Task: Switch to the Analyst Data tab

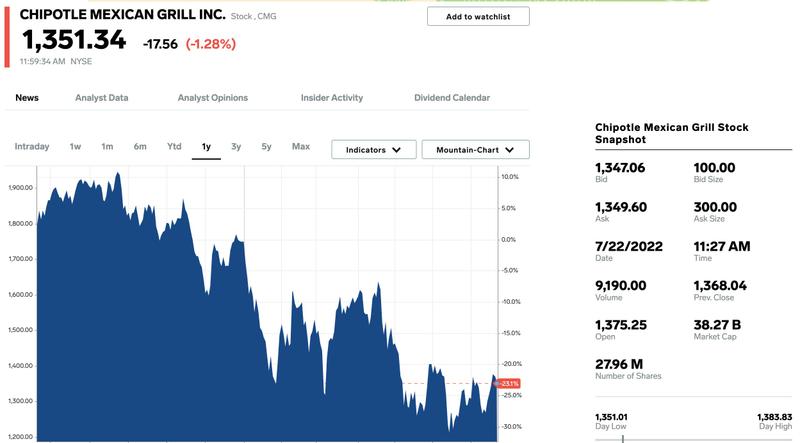Action: click(102, 97)
